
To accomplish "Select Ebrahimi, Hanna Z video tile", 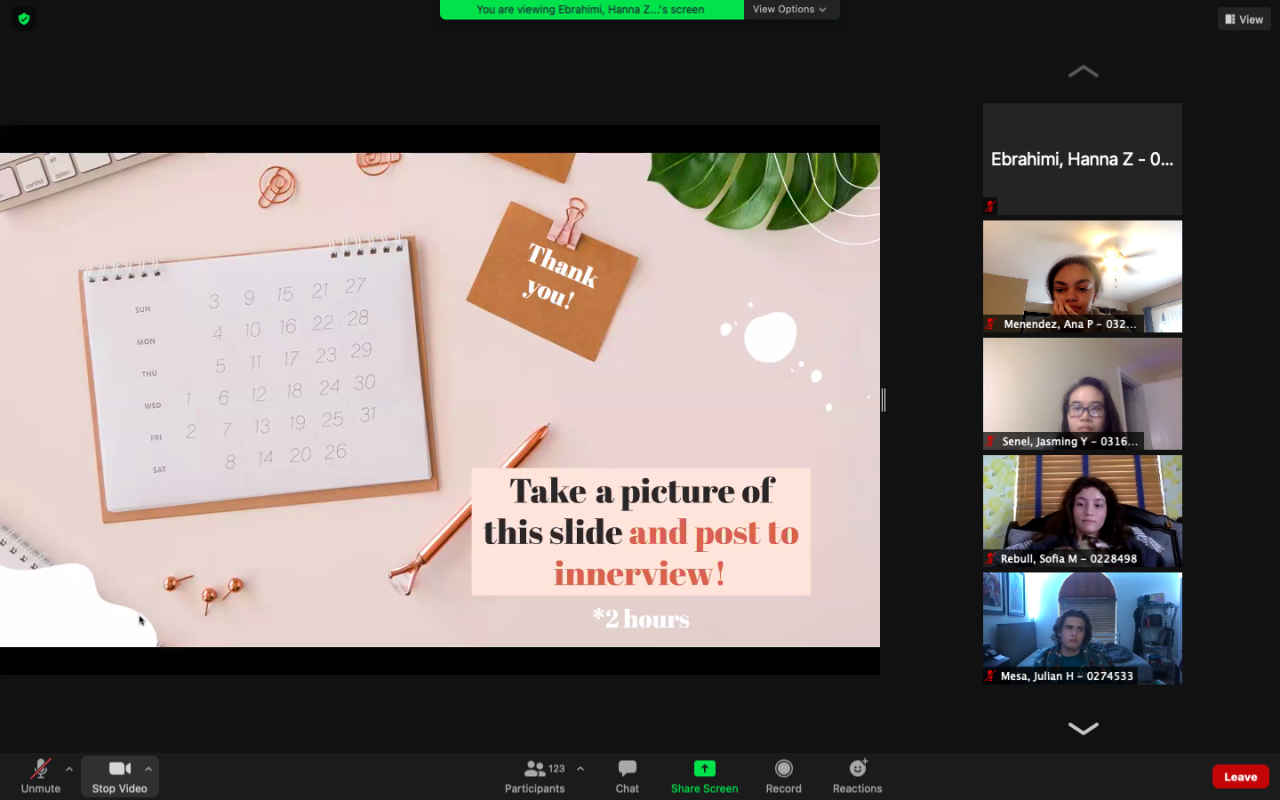I will (1082, 159).
